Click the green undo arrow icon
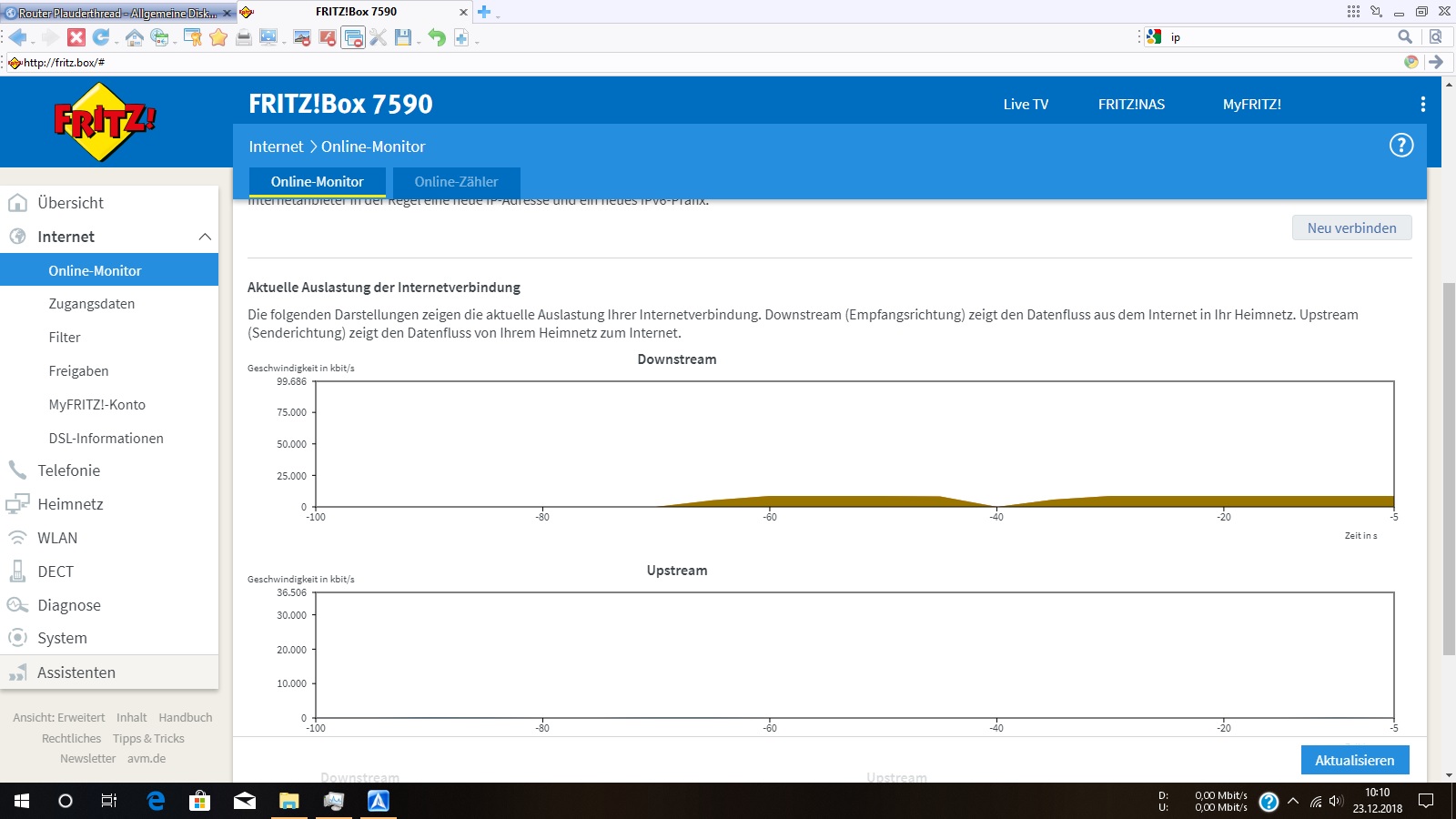Screen dimensions: 1456x819 pos(437,37)
